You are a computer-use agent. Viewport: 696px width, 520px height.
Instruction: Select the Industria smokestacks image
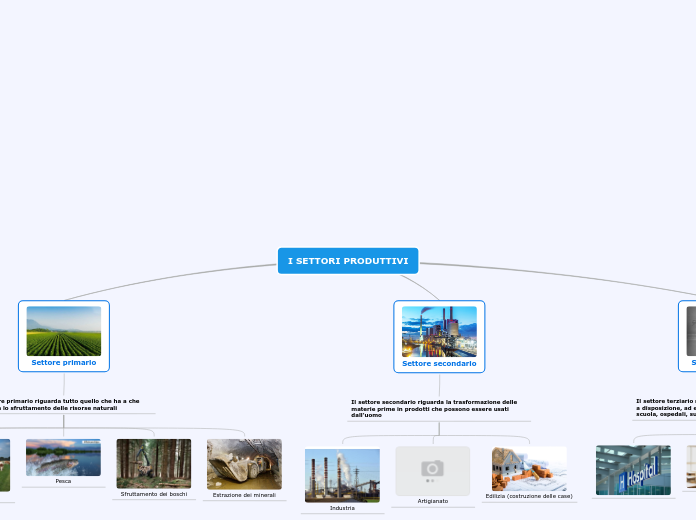pos(342,476)
